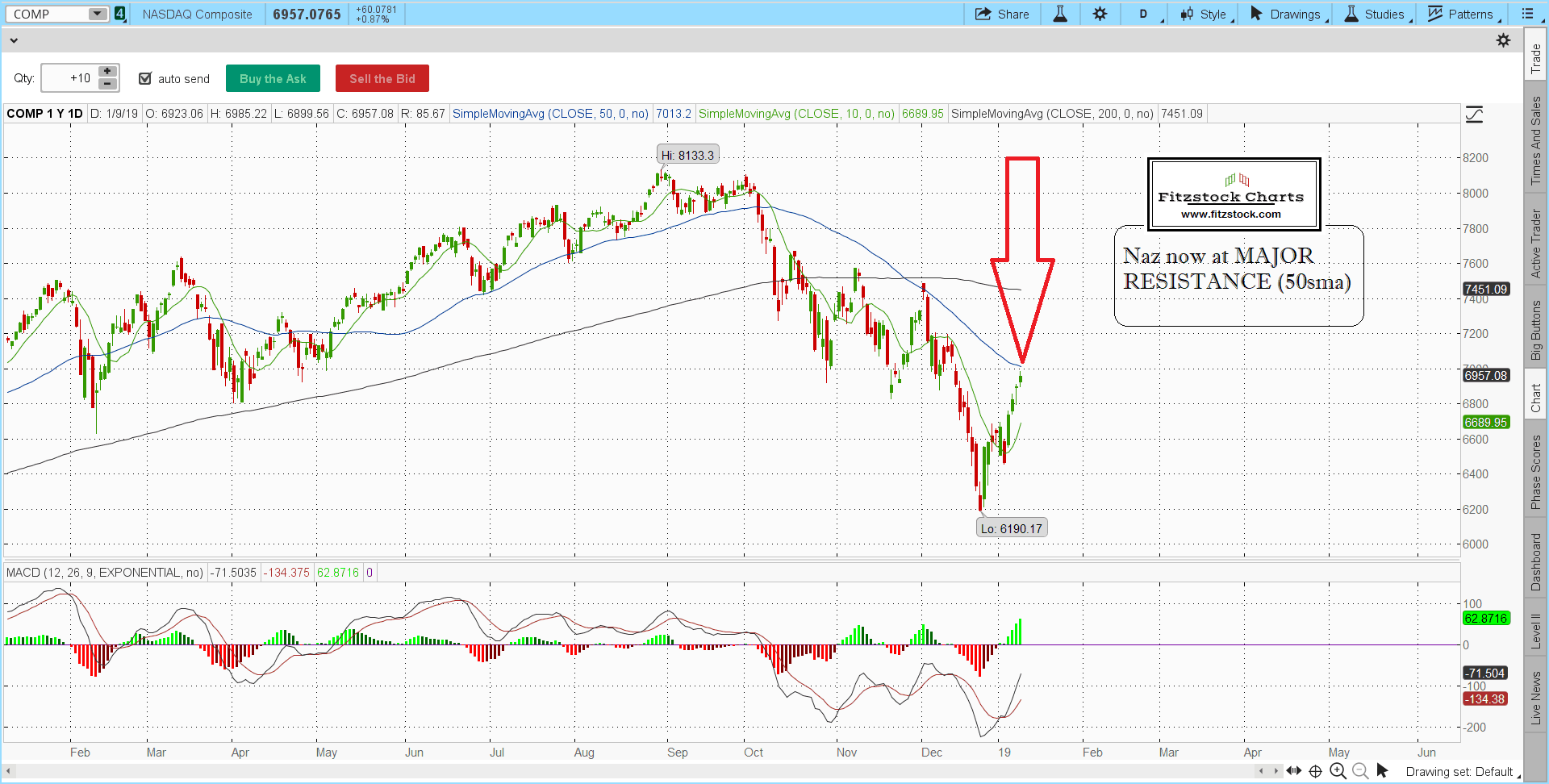Click the flask icon next to Share
This screenshot has width=1549, height=784.
click(1060, 14)
